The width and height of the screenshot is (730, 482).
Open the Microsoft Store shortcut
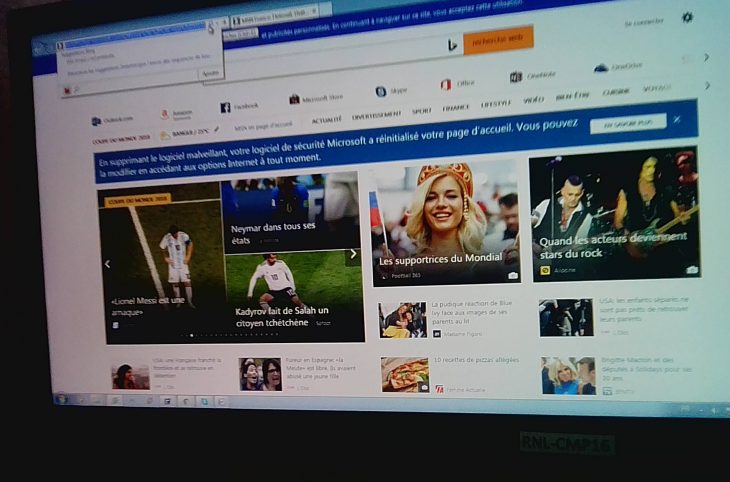(x=295, y=98)
